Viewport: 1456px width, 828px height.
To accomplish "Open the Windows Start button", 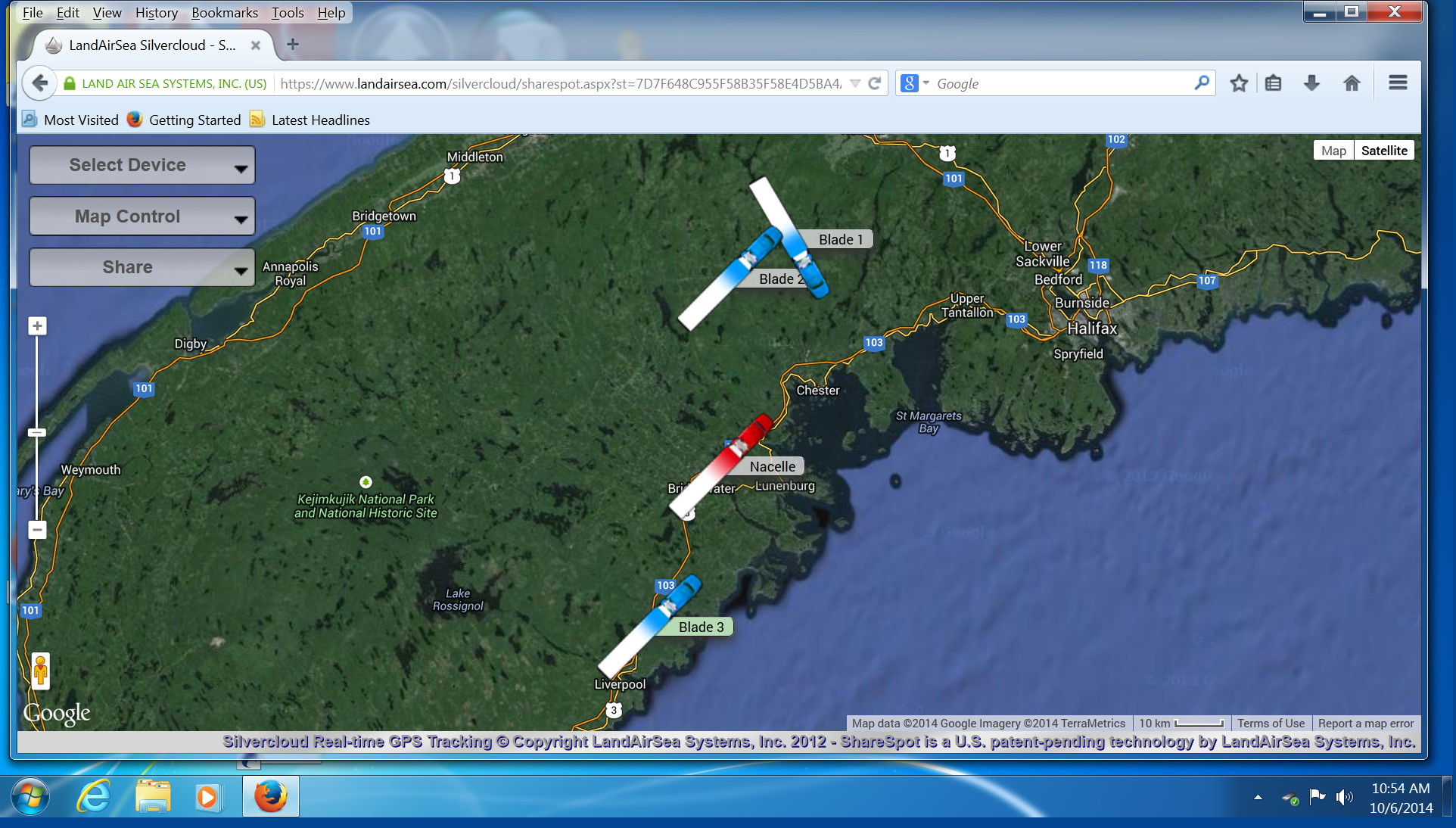I will (x=30, y=797).
